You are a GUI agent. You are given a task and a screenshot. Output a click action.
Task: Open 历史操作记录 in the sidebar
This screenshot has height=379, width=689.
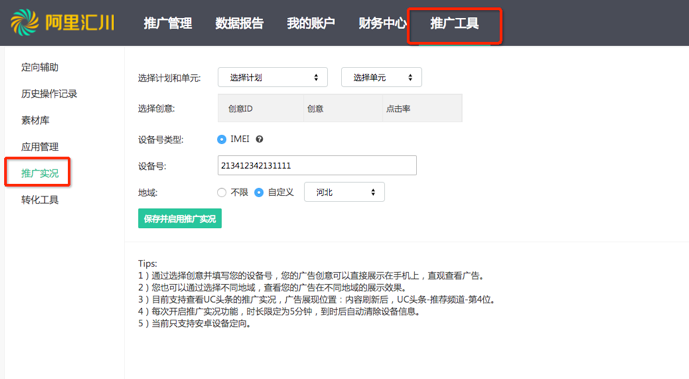pos(49,94)
